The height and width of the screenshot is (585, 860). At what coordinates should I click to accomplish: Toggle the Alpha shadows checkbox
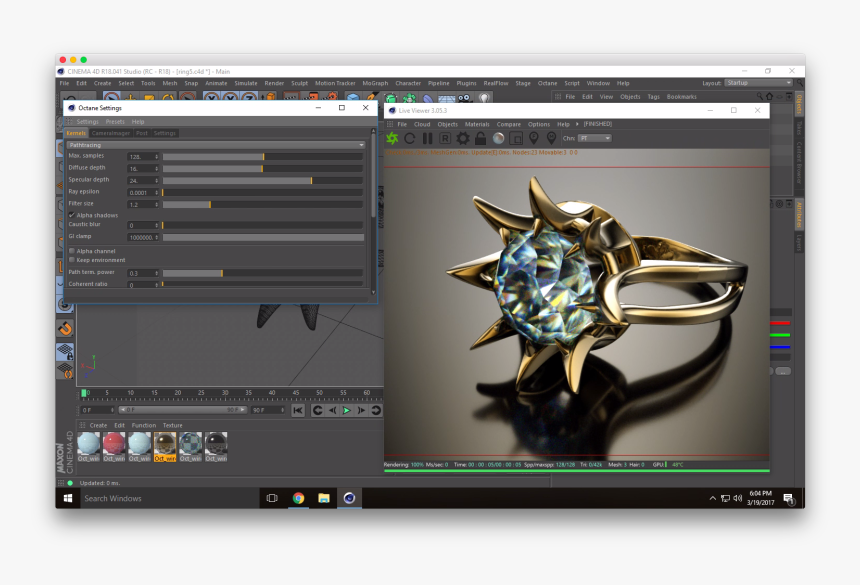pos(72,215)
